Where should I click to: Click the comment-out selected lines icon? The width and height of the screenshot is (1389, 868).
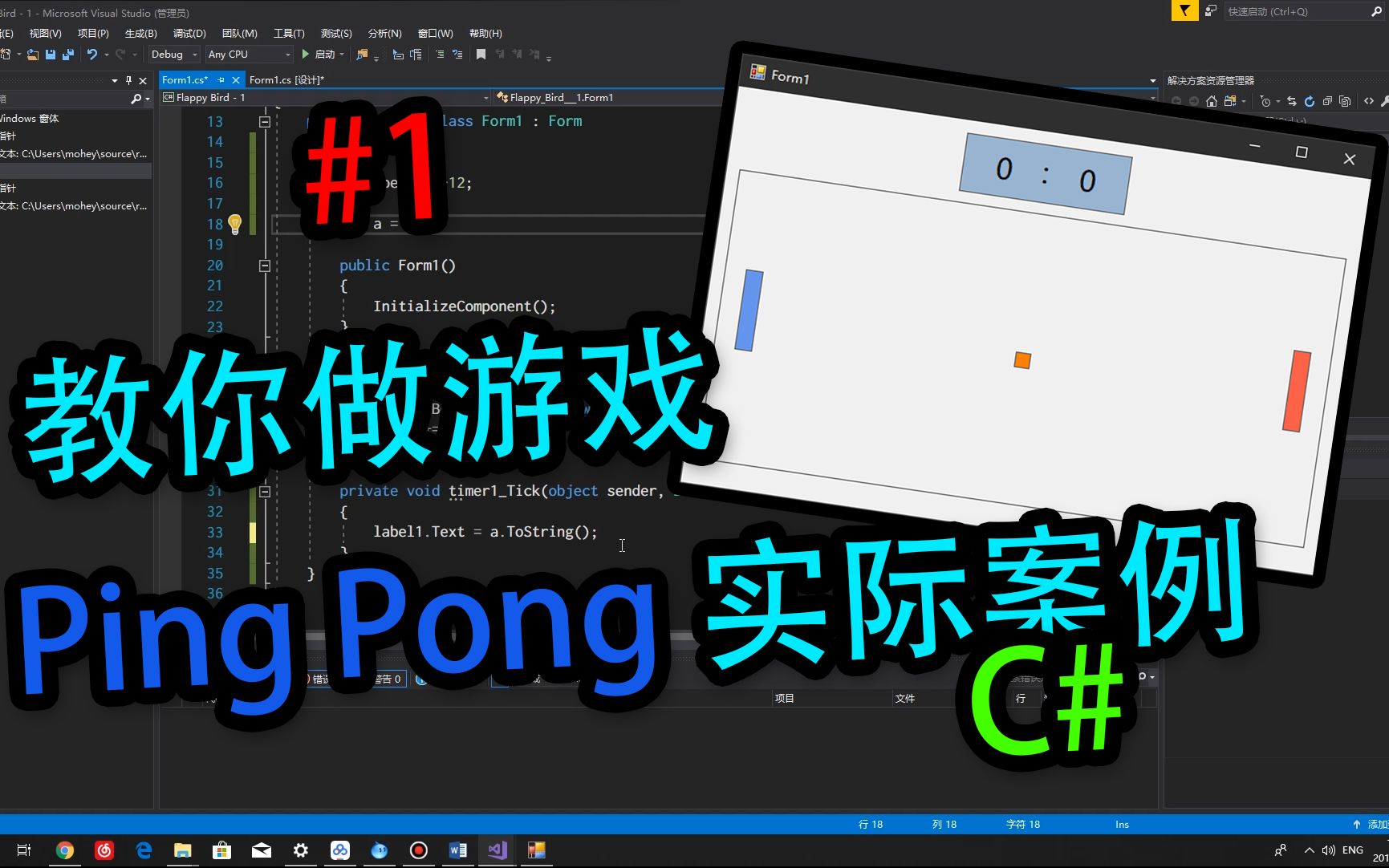point(440,55)
